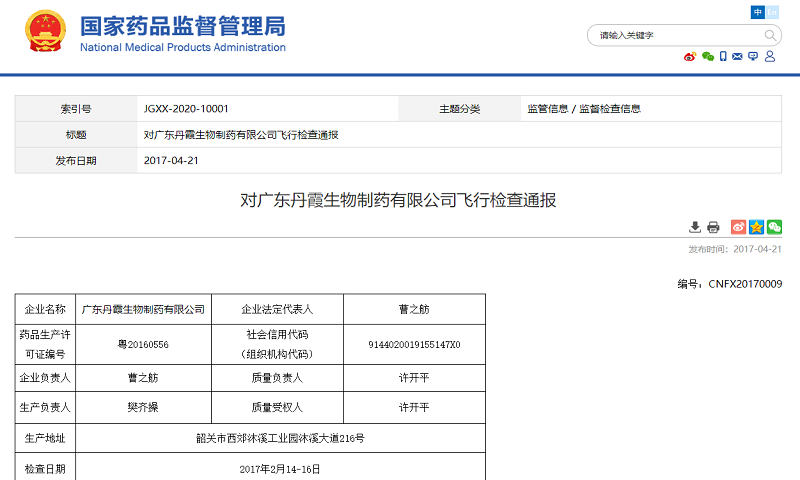Click the mobile phone icon in header
800x480 pixels.
(x=723, y=57)
